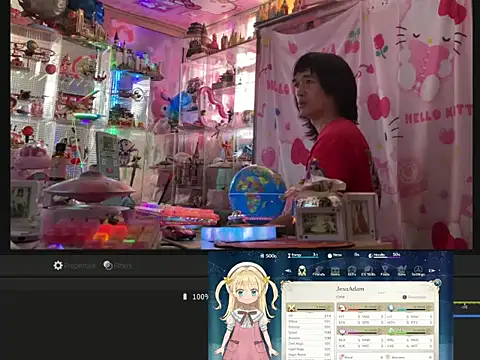The width and height of the screenshot is (480, 360).
Task: Open the Items menu in game
Action: [x=335, y=271]
